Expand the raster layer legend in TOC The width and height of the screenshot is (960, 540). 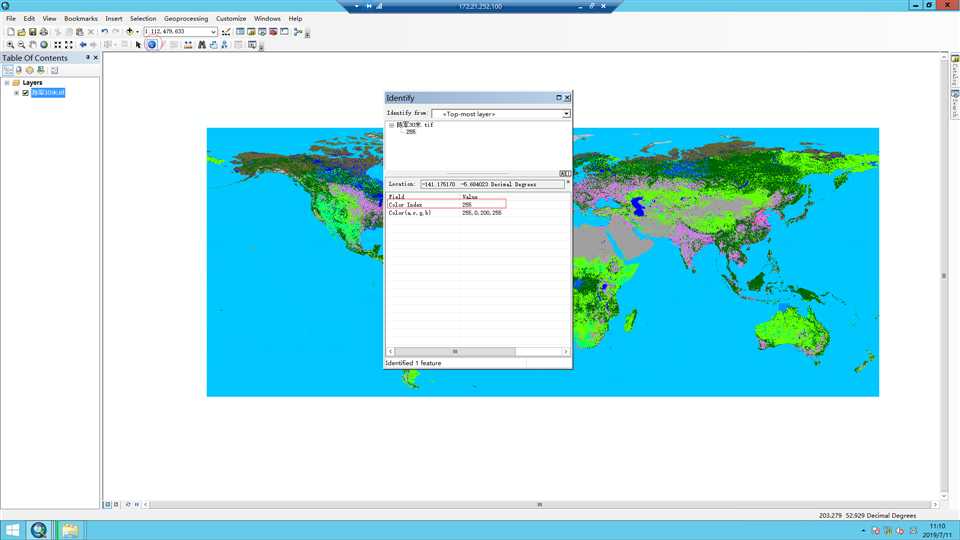coord(17,93)
